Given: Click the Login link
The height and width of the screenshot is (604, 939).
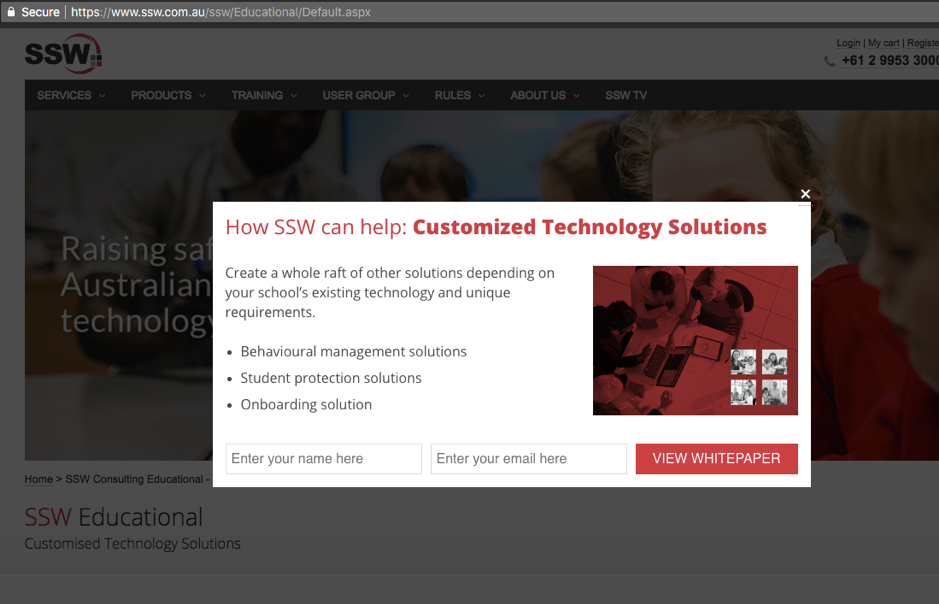Looking at the screenshot, I should (x=848, y=43).
